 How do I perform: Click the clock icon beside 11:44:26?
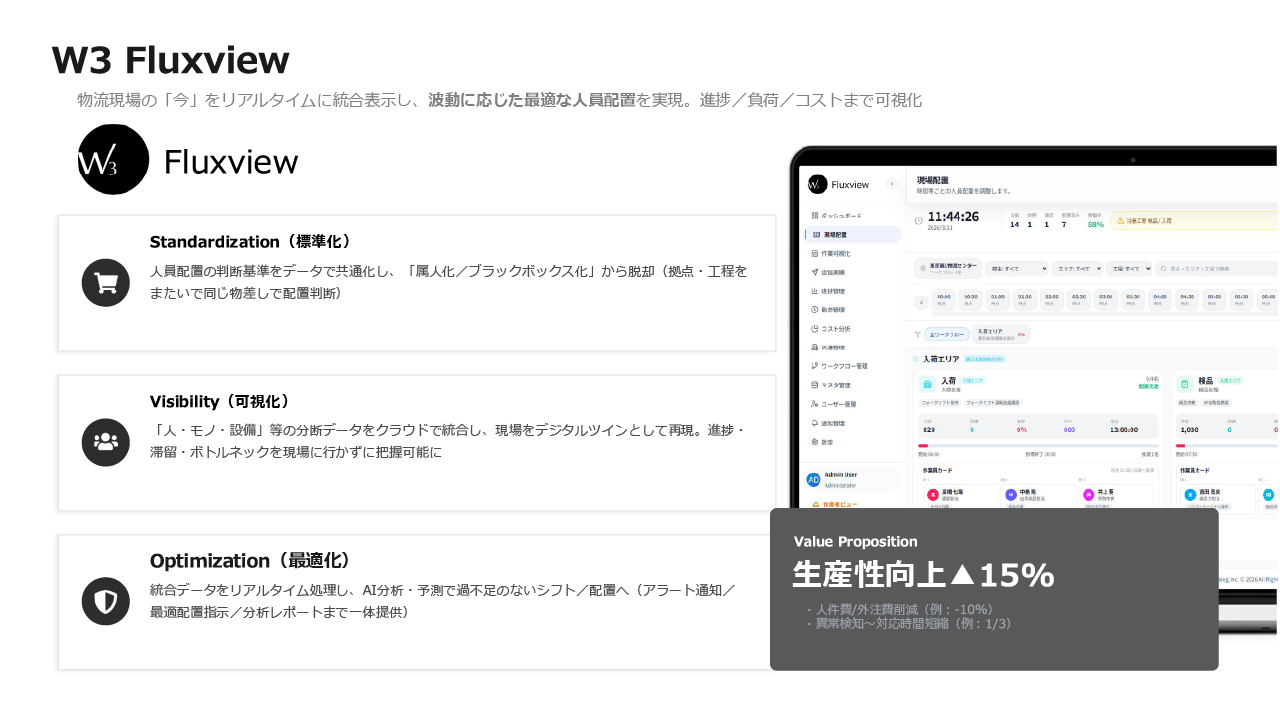[x=919, y=219]
